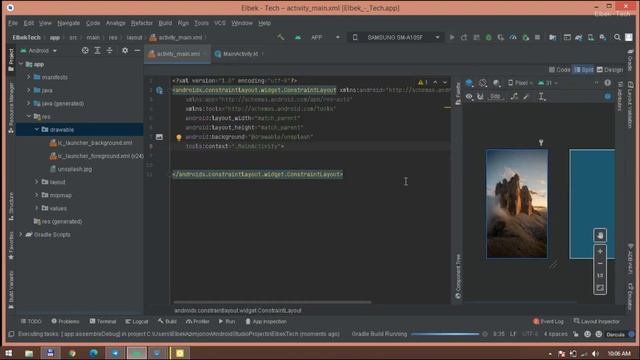Image resolution: width=640 pixels, height=360 pixels.
Task: Open the File menu
Action: [13, 23]
